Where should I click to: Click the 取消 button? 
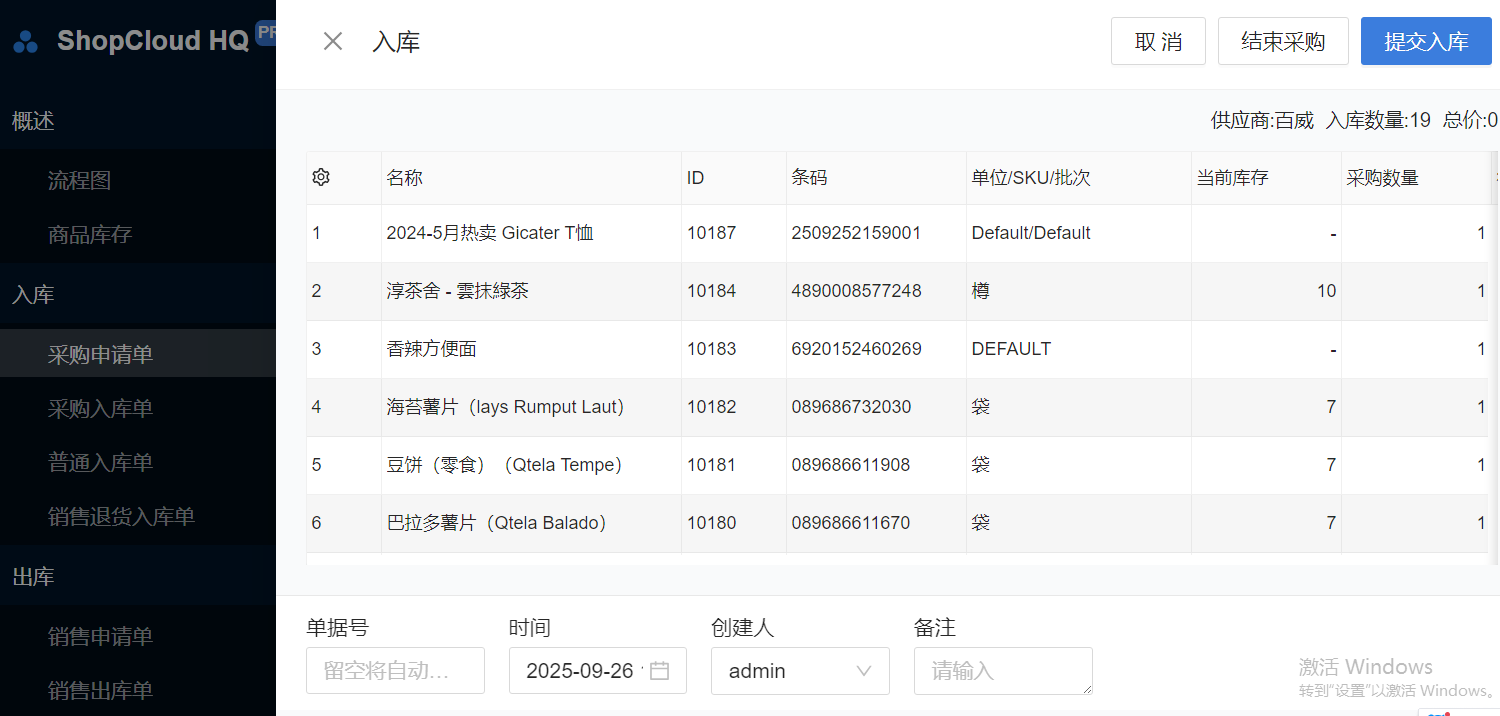click(x=1158, y=41)
